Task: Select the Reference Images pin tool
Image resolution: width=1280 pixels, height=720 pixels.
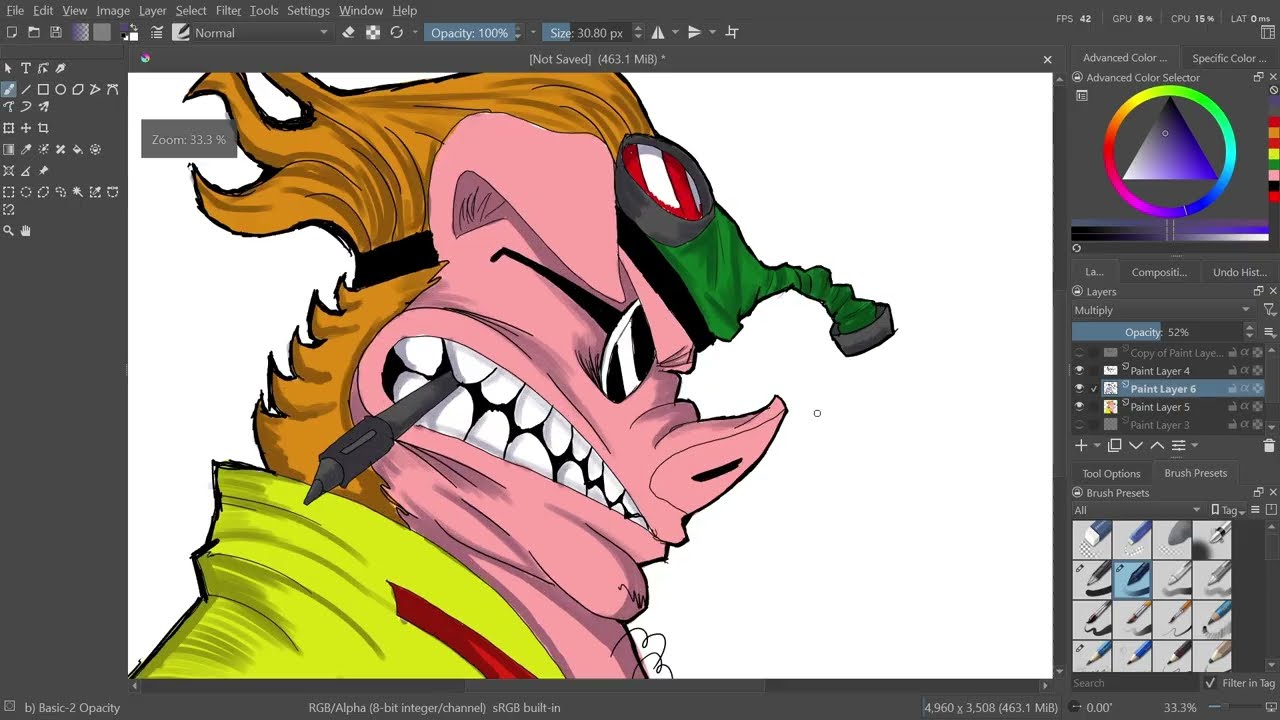Action: pyautogui.click(x=43, y=171)
